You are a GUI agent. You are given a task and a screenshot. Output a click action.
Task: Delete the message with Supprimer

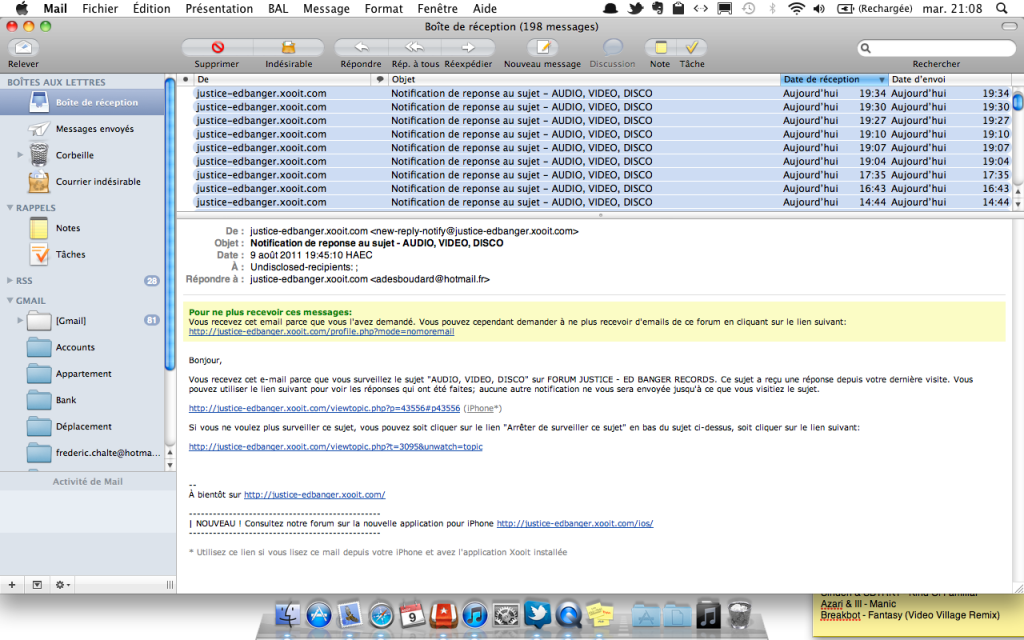coord(217,48)
